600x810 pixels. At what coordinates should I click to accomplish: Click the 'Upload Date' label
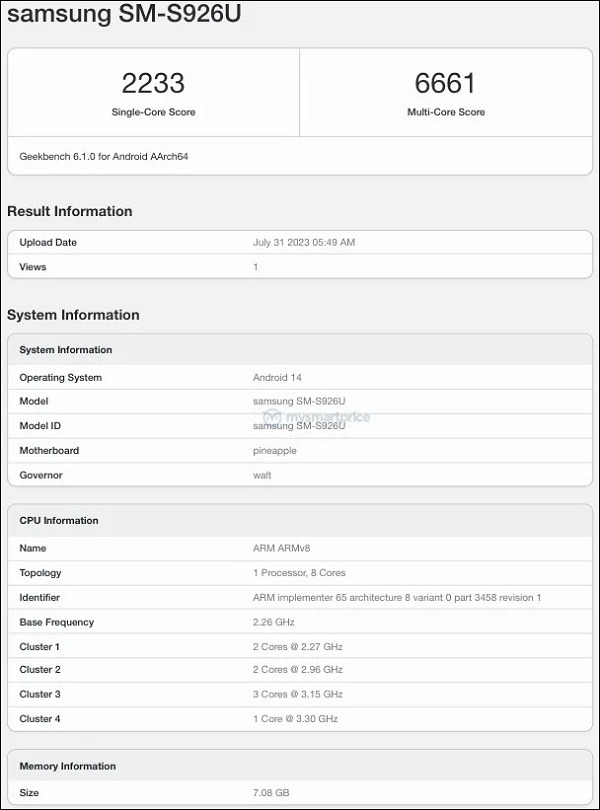pyautogui.click(x=48, y=242)
